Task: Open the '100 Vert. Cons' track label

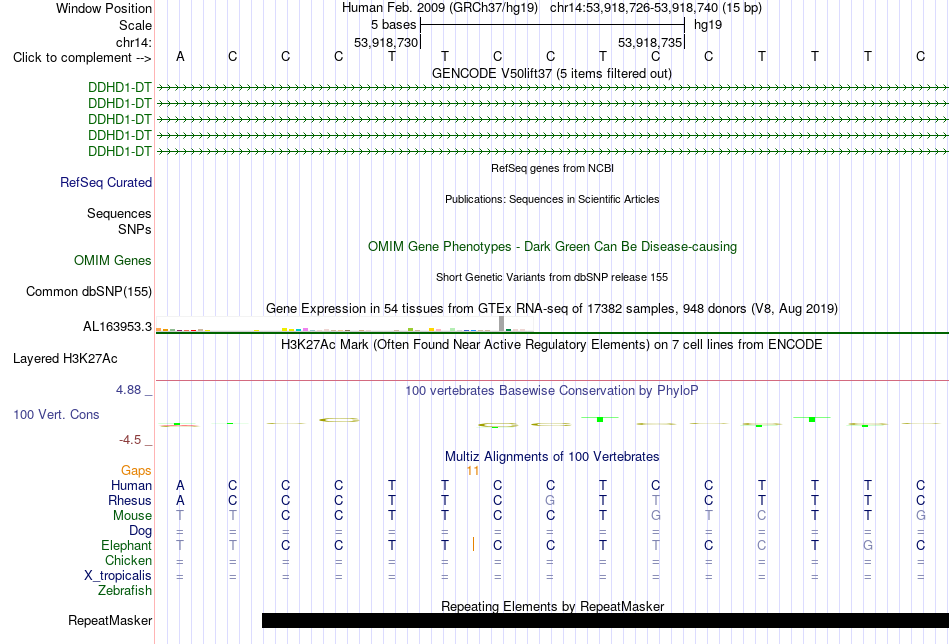Action: pyautogui.click(x=56, y=414)
